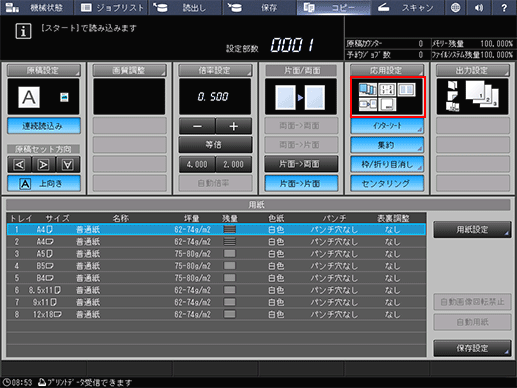The image size is (517, 388).
Task: Select tray 2 A4 landscape paper row
Action: (x=216, y=242)
